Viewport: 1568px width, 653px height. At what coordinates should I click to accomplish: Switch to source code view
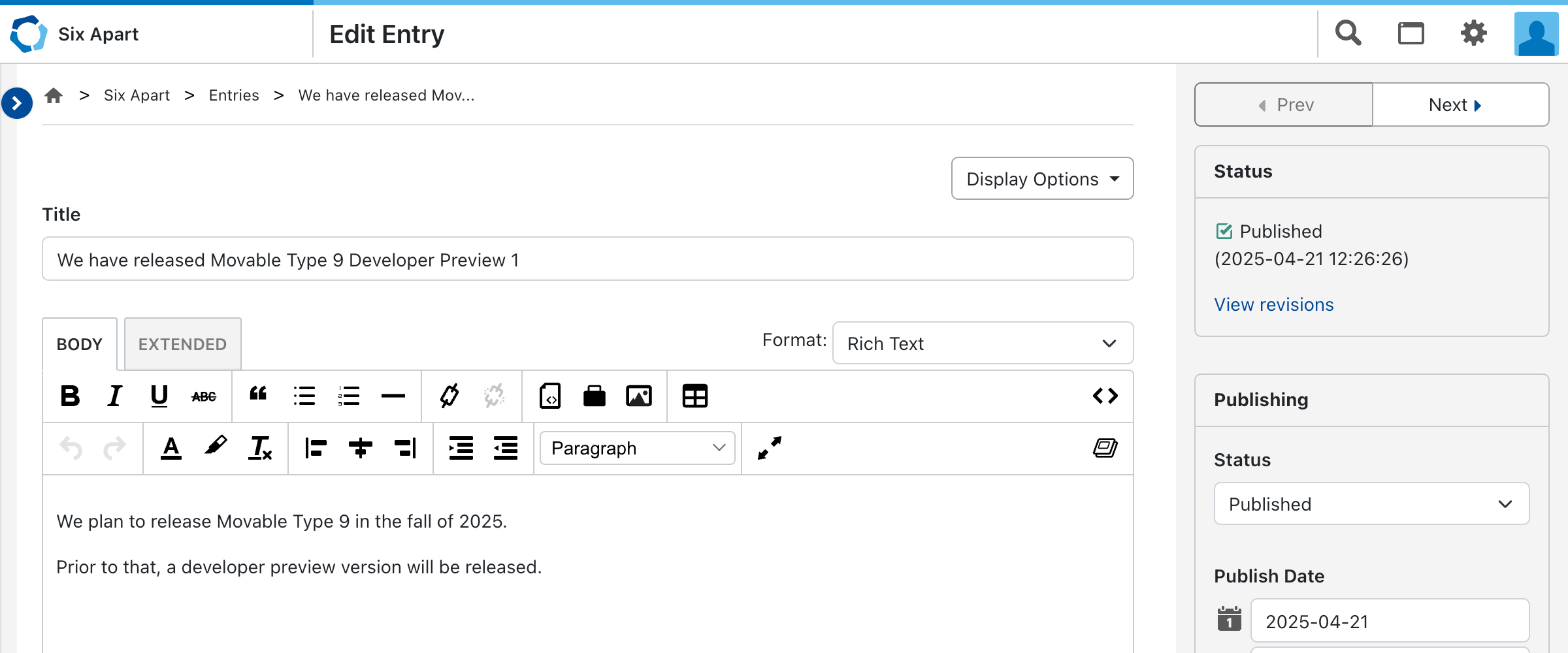pos(1105,396)
